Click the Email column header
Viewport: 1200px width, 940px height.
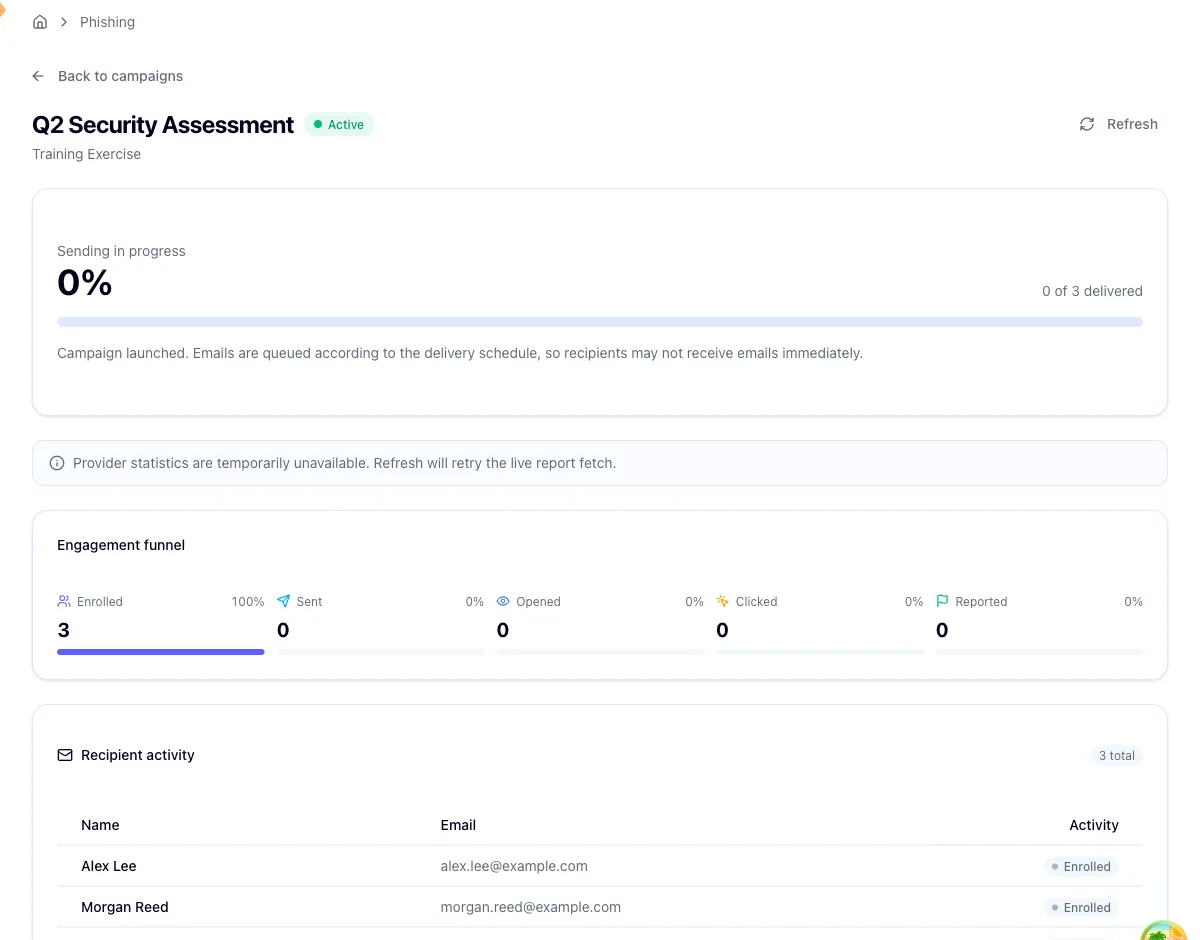458,825
